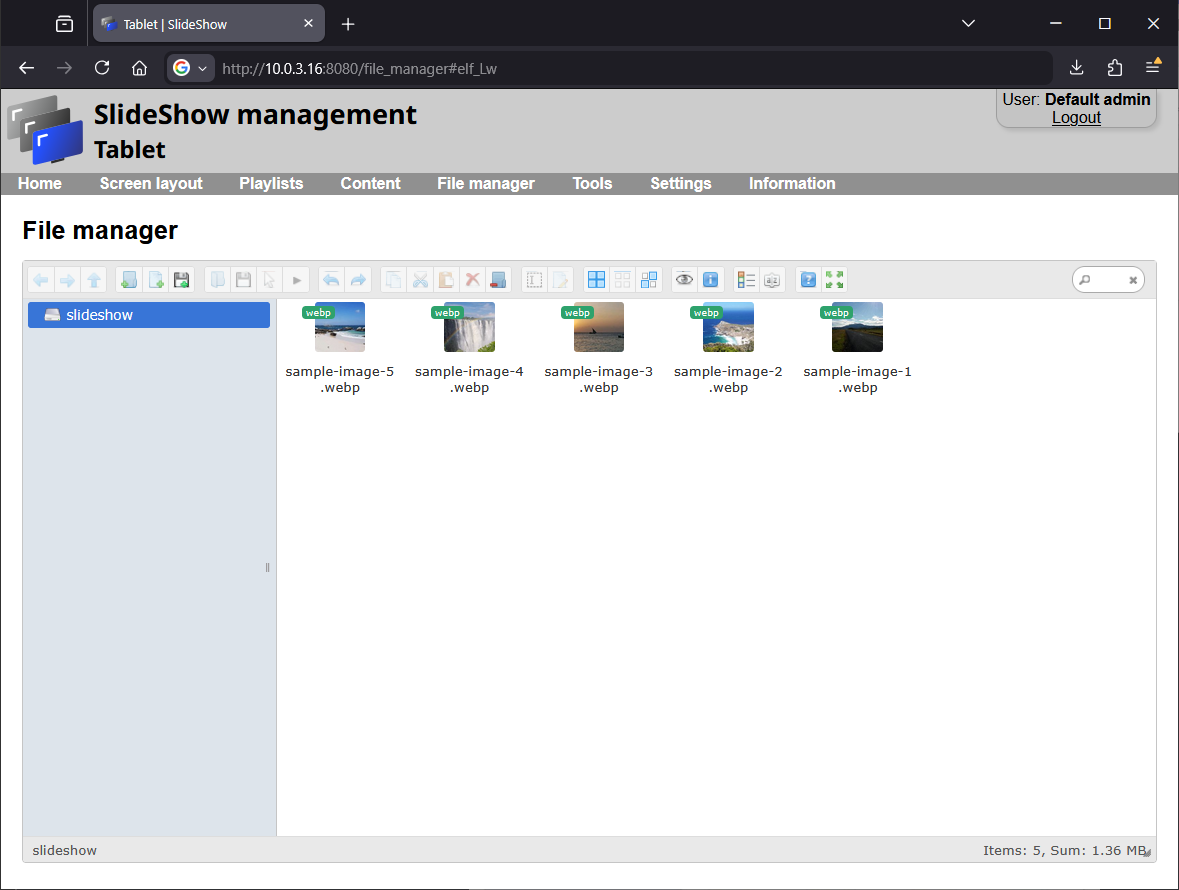The image size is (1179, 890).
Task: Open the sort options dropdown
Action: [772, 280]
